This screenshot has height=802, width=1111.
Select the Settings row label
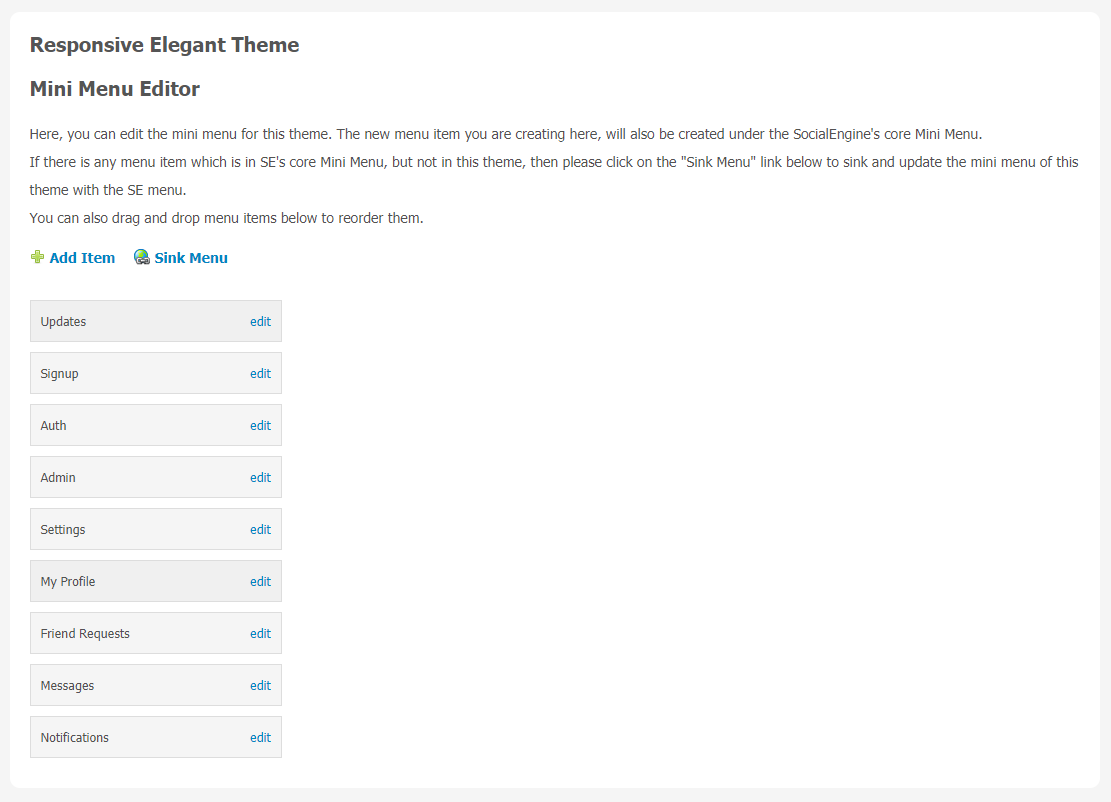pyautogui.click(x=62, y=530)
